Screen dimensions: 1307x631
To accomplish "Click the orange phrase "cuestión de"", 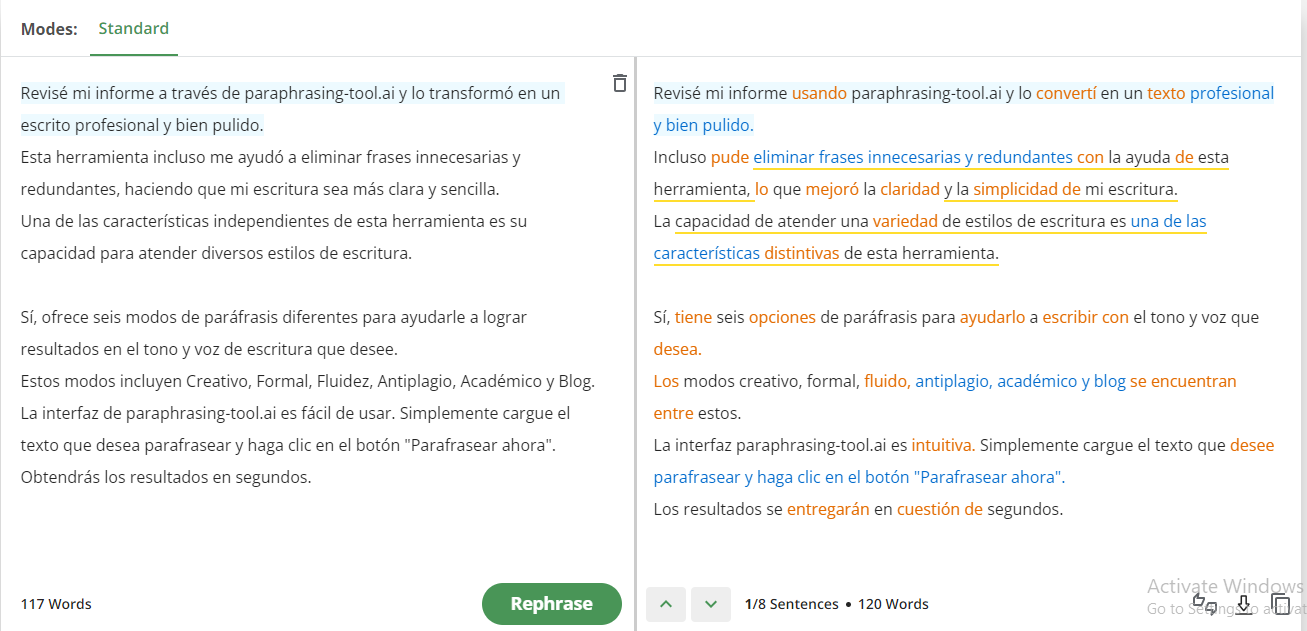I will 940,509.
